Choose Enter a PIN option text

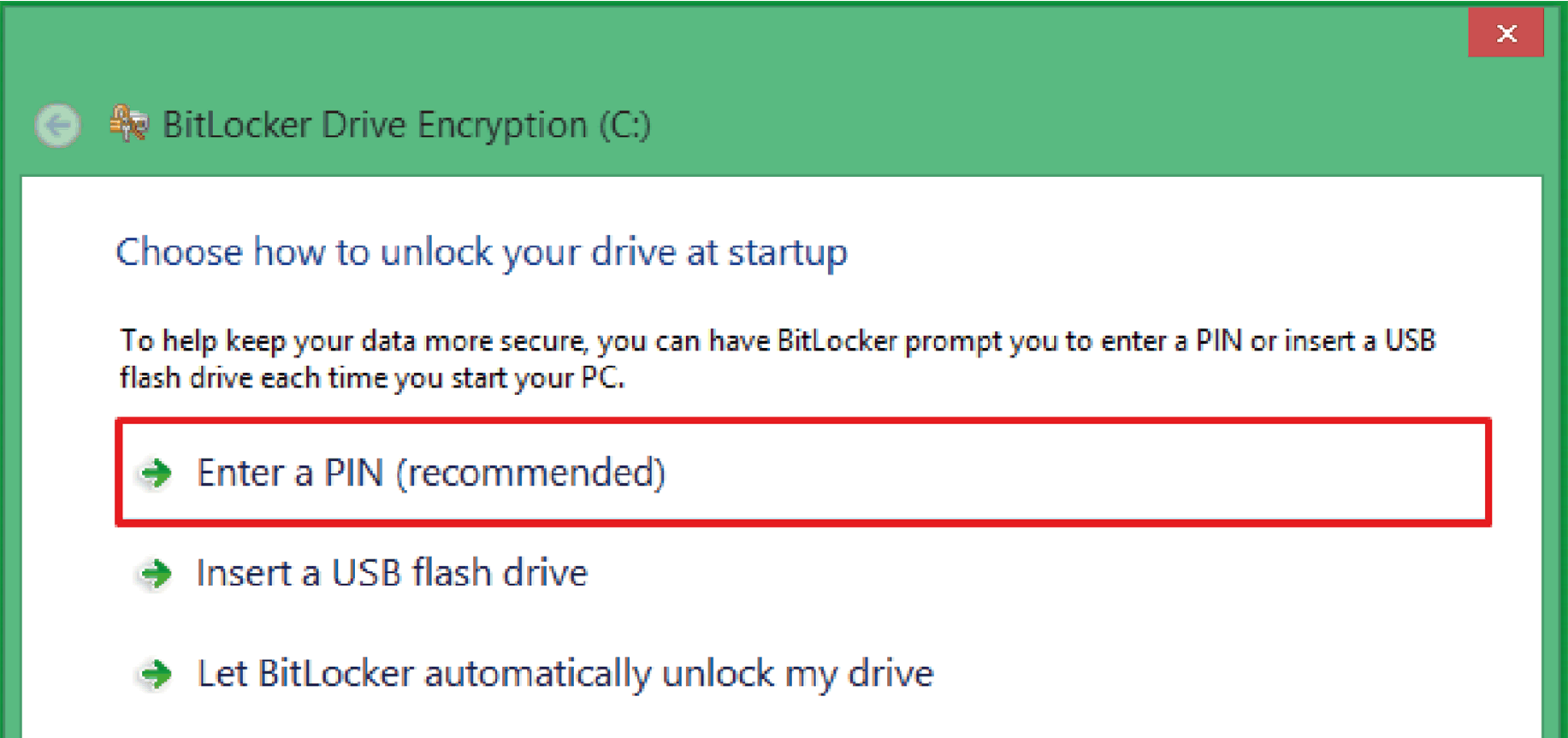click(291, 473)
